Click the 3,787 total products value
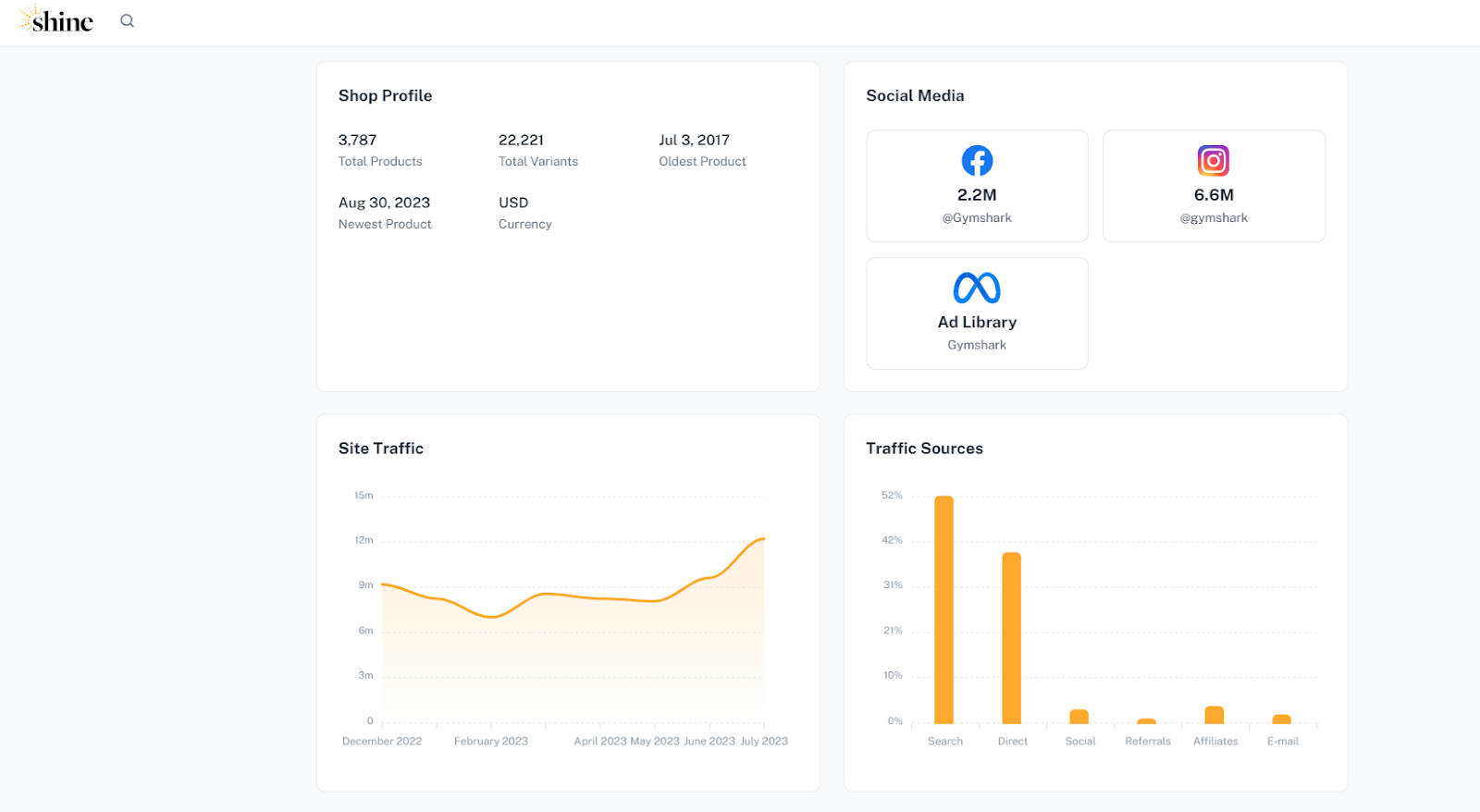 tap(357, 141)
